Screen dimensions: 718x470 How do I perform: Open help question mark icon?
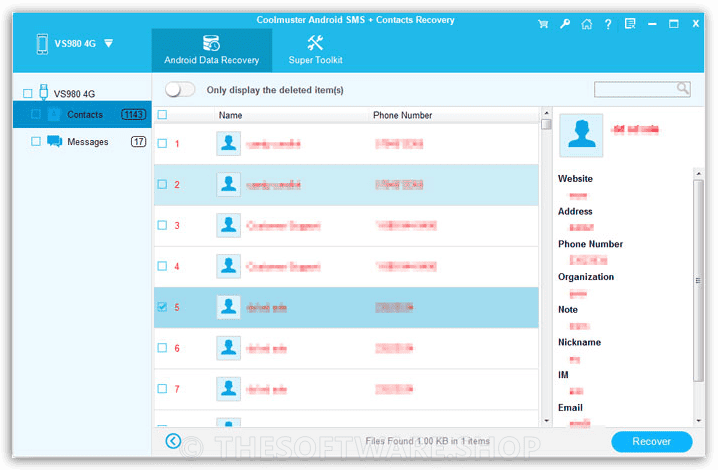[608, 24]
